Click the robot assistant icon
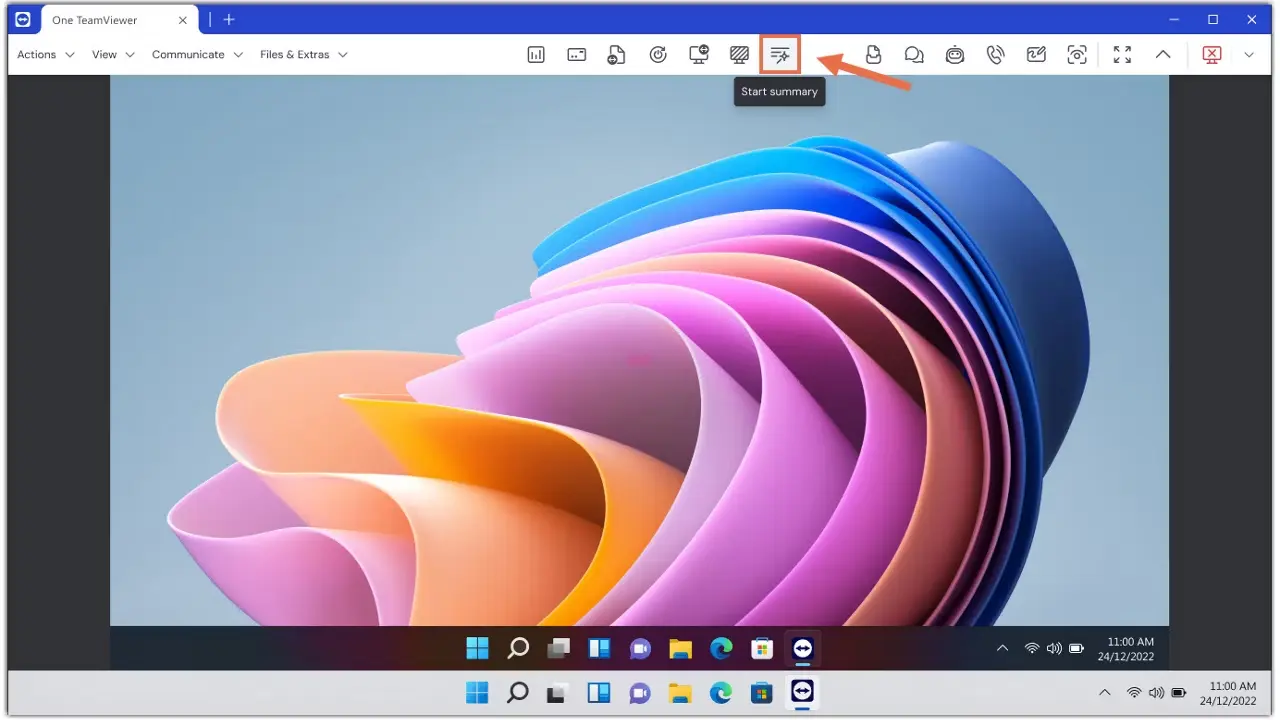Screen dimensions: 1280x720 [955, 55]
